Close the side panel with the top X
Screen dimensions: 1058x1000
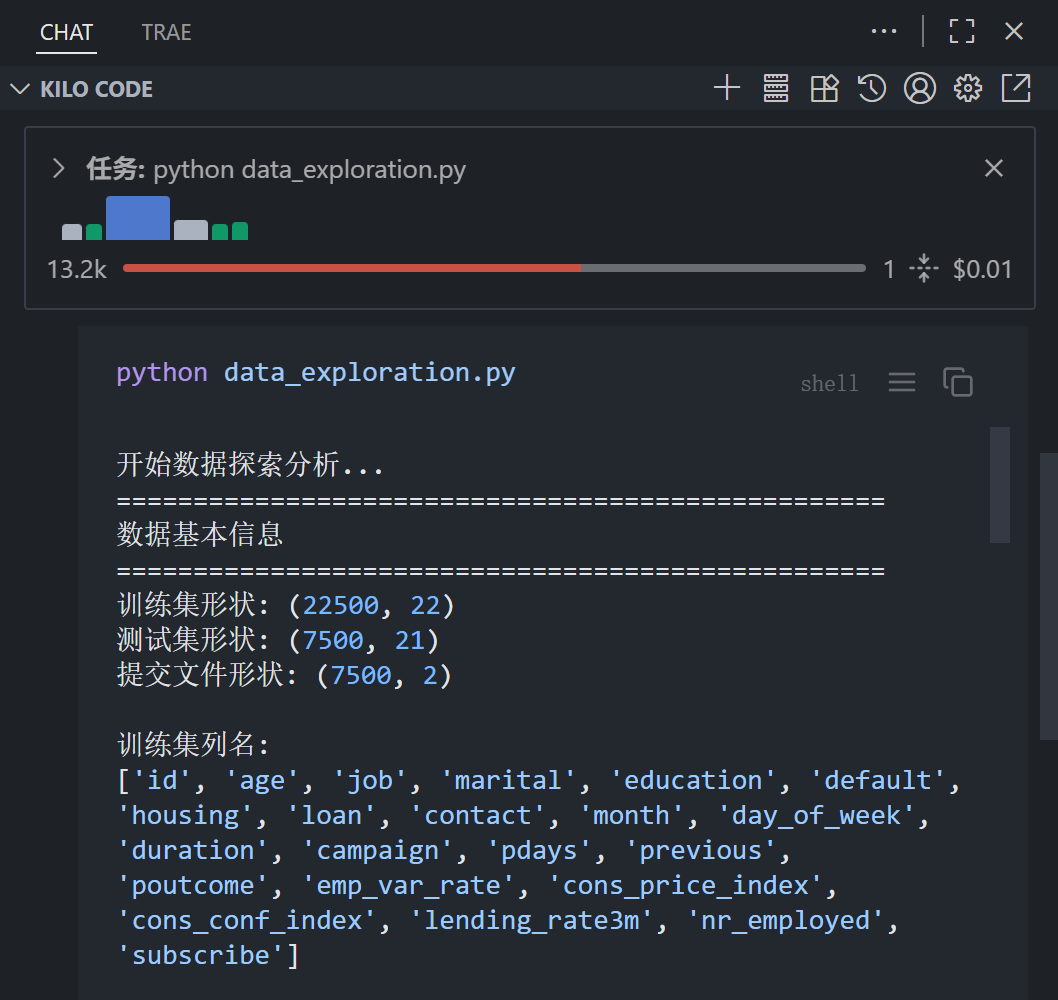click(1013, 31)
